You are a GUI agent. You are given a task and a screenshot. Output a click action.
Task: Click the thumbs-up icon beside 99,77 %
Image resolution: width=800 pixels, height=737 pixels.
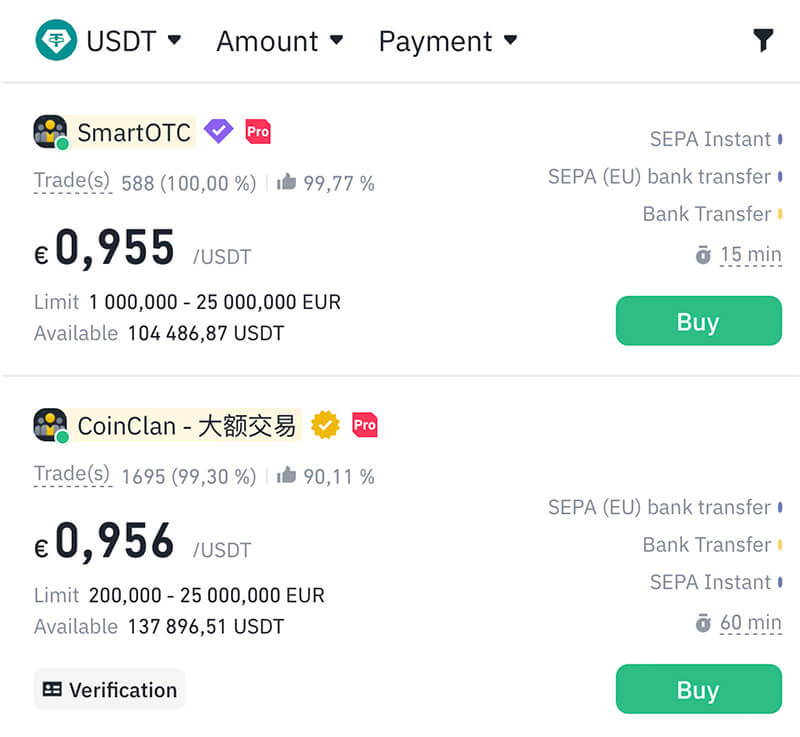coord(287,182)
